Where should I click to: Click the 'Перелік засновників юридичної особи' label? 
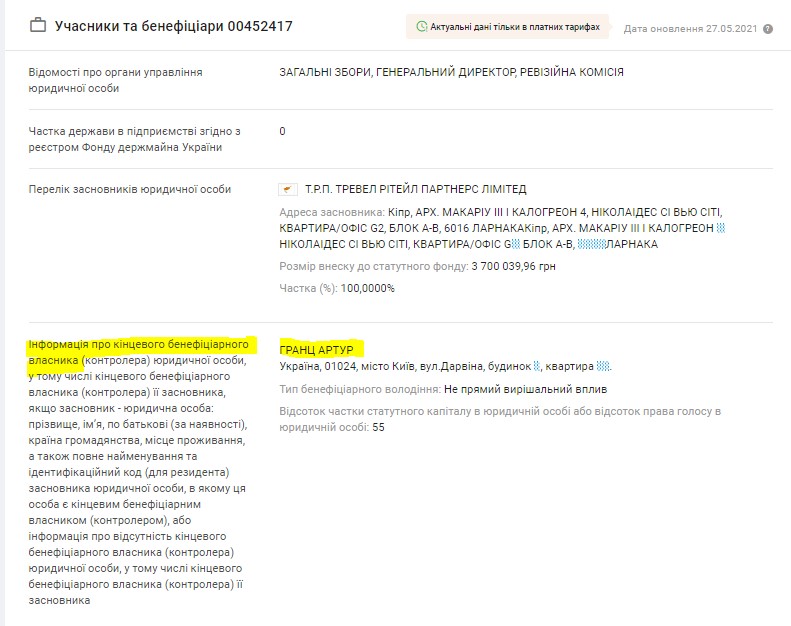(130, 190)
